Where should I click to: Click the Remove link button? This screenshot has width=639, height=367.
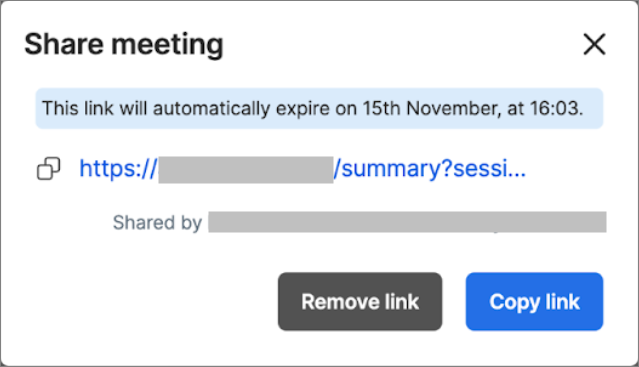coord(360,301)
